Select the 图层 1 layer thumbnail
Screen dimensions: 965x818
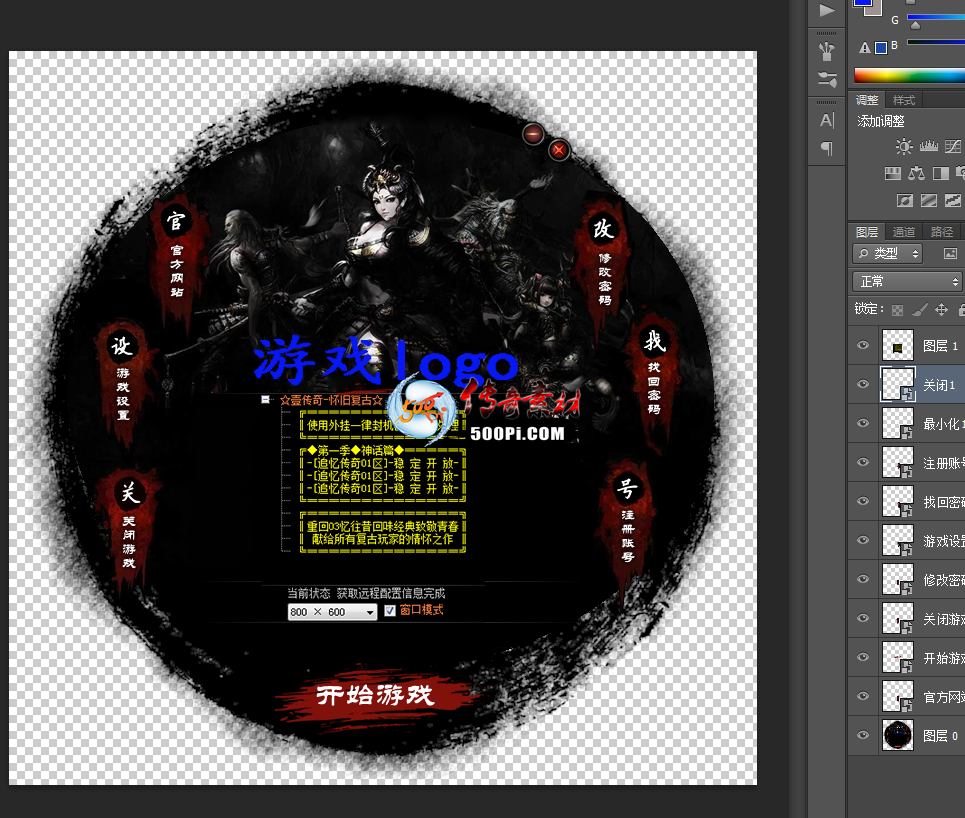tap(898, 345)
